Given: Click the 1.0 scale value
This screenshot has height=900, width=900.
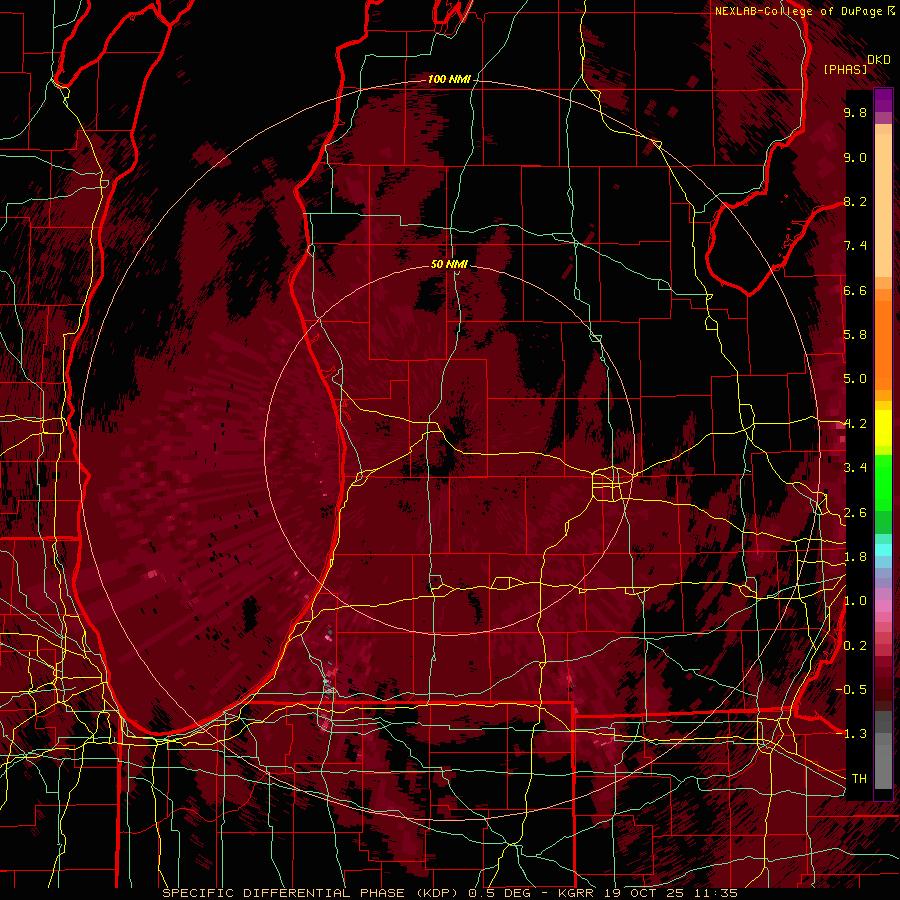Looking at the screenshot, I should pyautogui.click(x=855, y=601).
